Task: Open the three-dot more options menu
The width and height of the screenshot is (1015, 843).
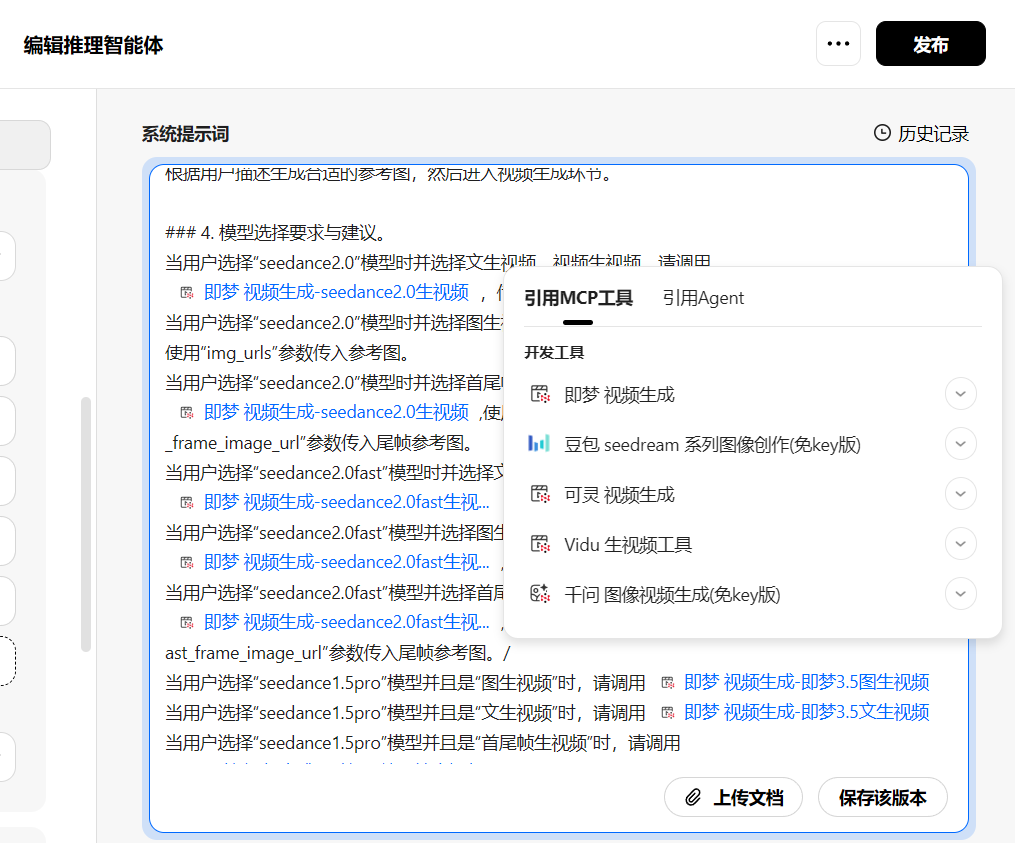Action: tap(838, 43)
